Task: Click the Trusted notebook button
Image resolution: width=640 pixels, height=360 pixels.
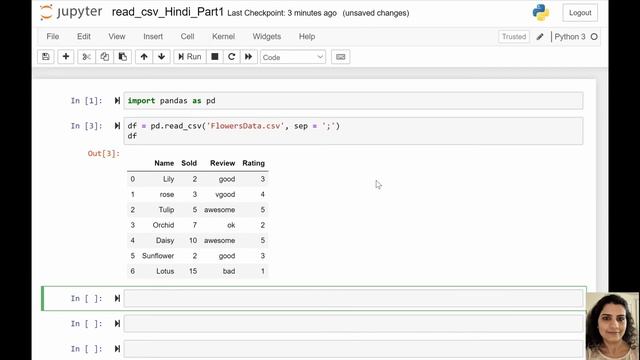Action: click(x=514, y=37)
